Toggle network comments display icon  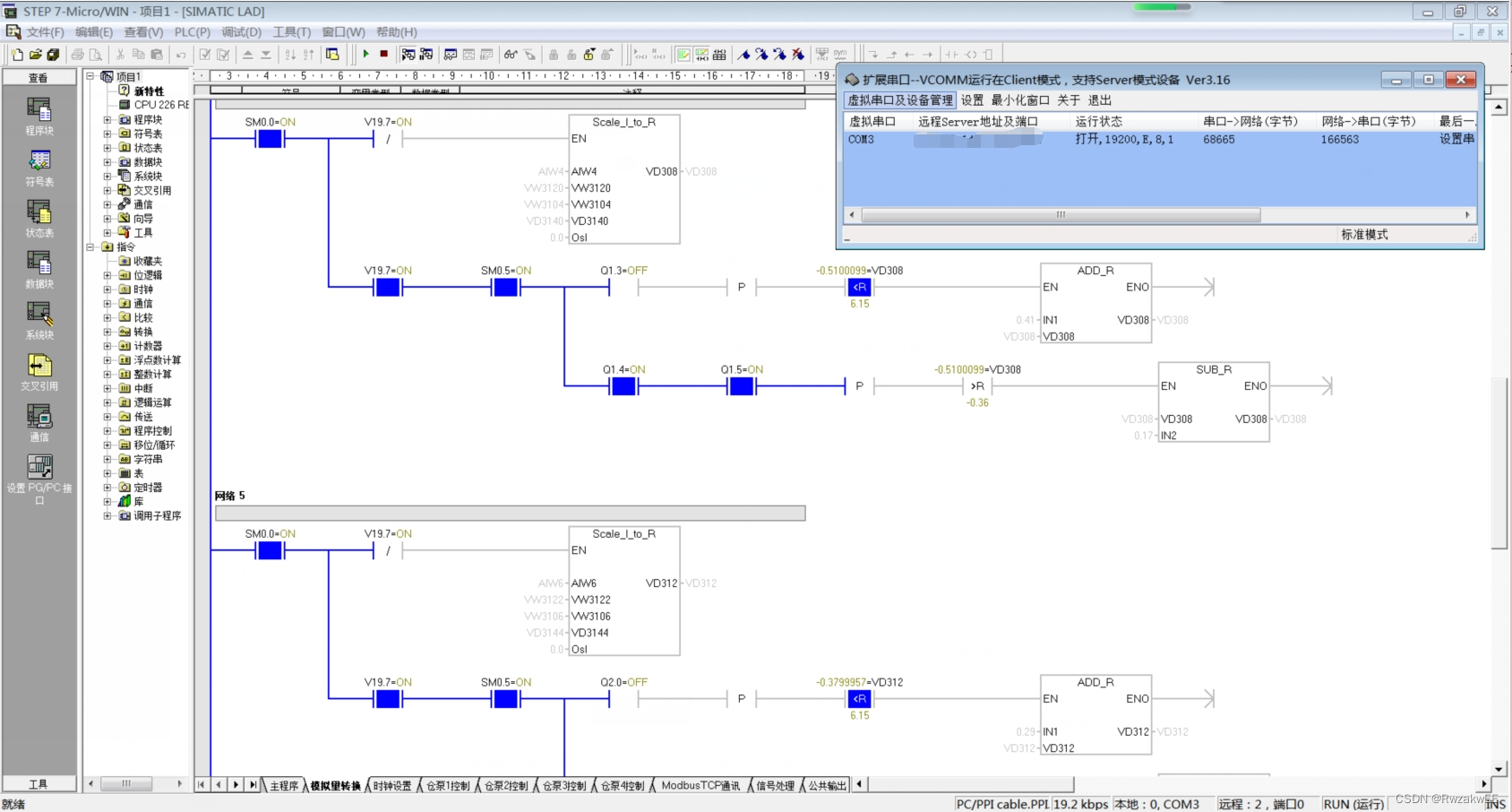pos(701,55)
